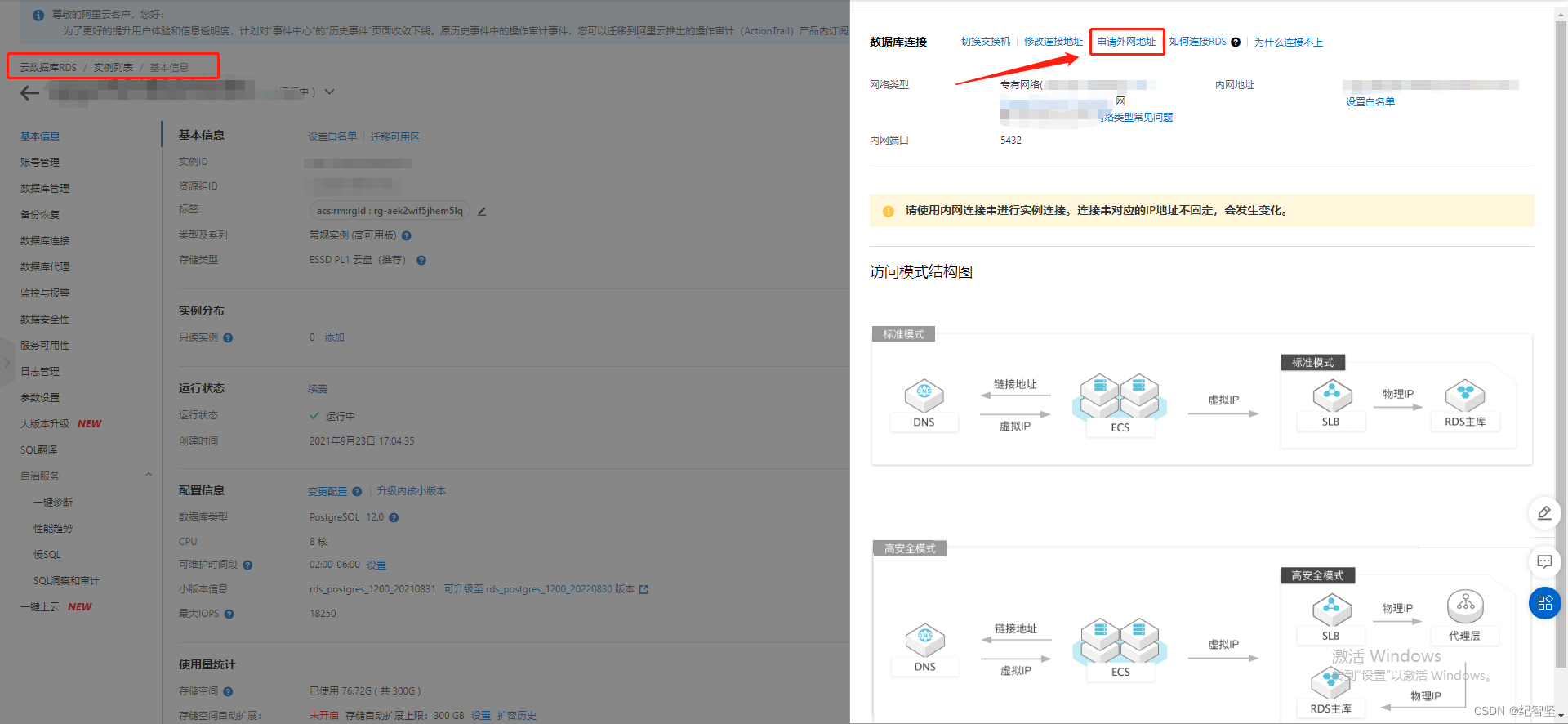Open help icon next to 只读实例
This screenshot has width=1568, height=724.
(x=228, y=337)
